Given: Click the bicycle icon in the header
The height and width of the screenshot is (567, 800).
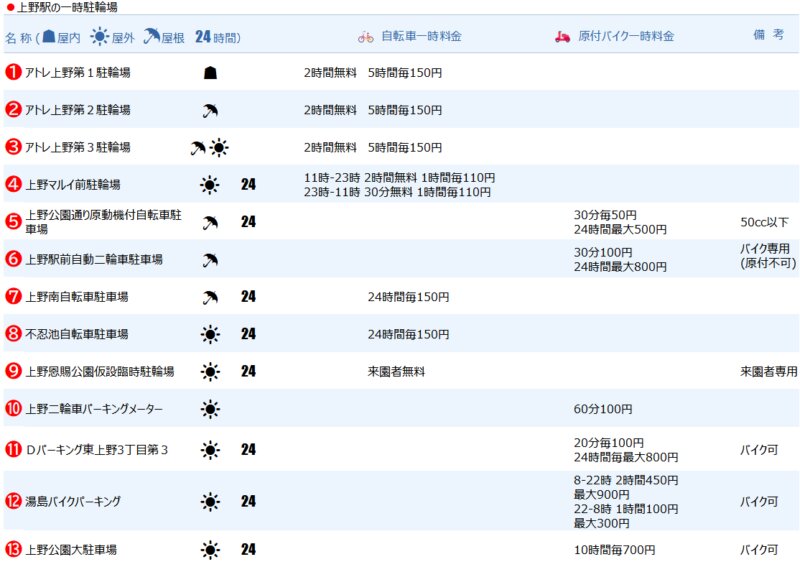Looking at the screenshot, I should tap(366, 37).
